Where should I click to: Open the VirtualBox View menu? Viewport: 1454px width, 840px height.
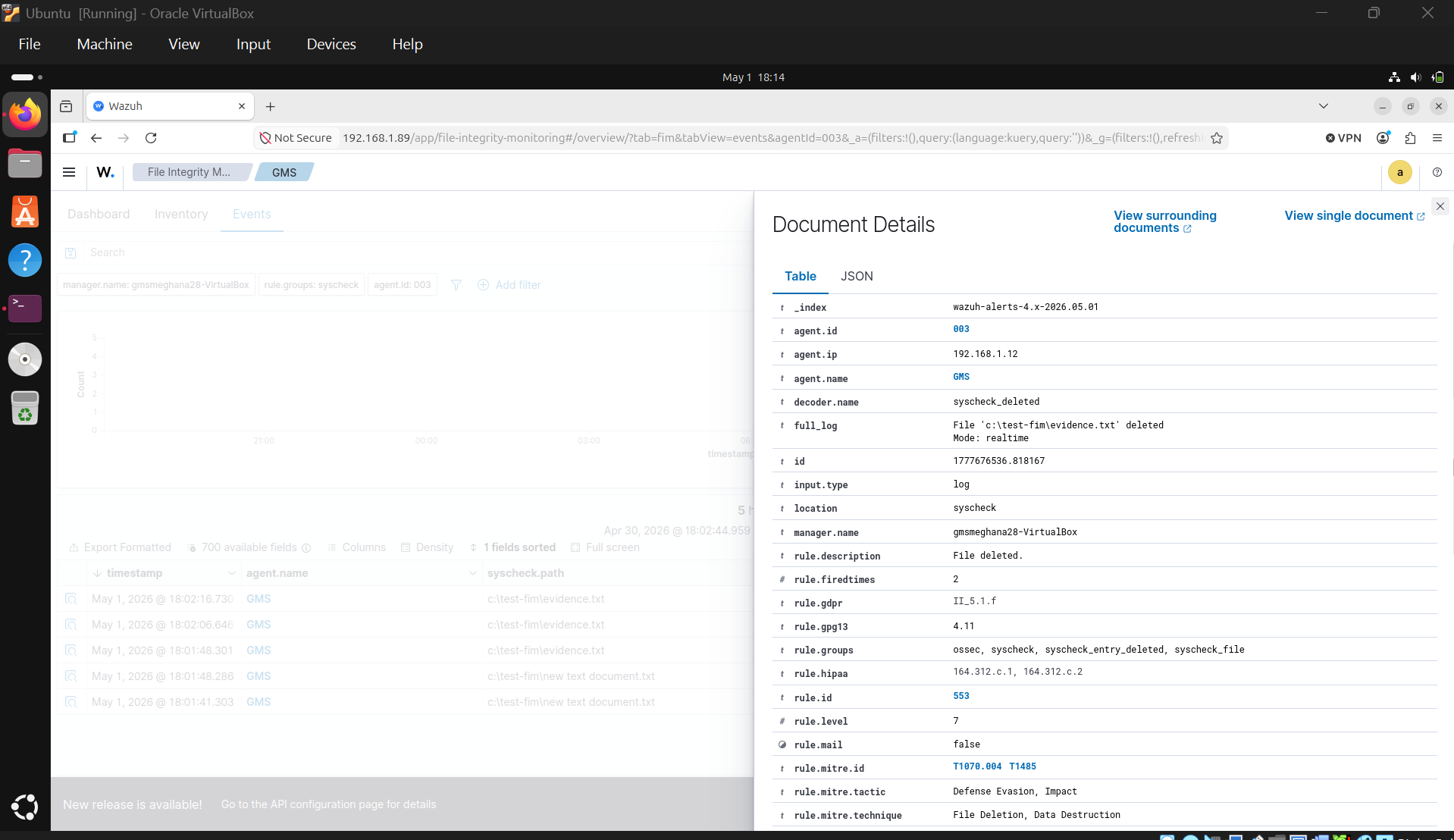pyautogui.click(x=184, y=44)
